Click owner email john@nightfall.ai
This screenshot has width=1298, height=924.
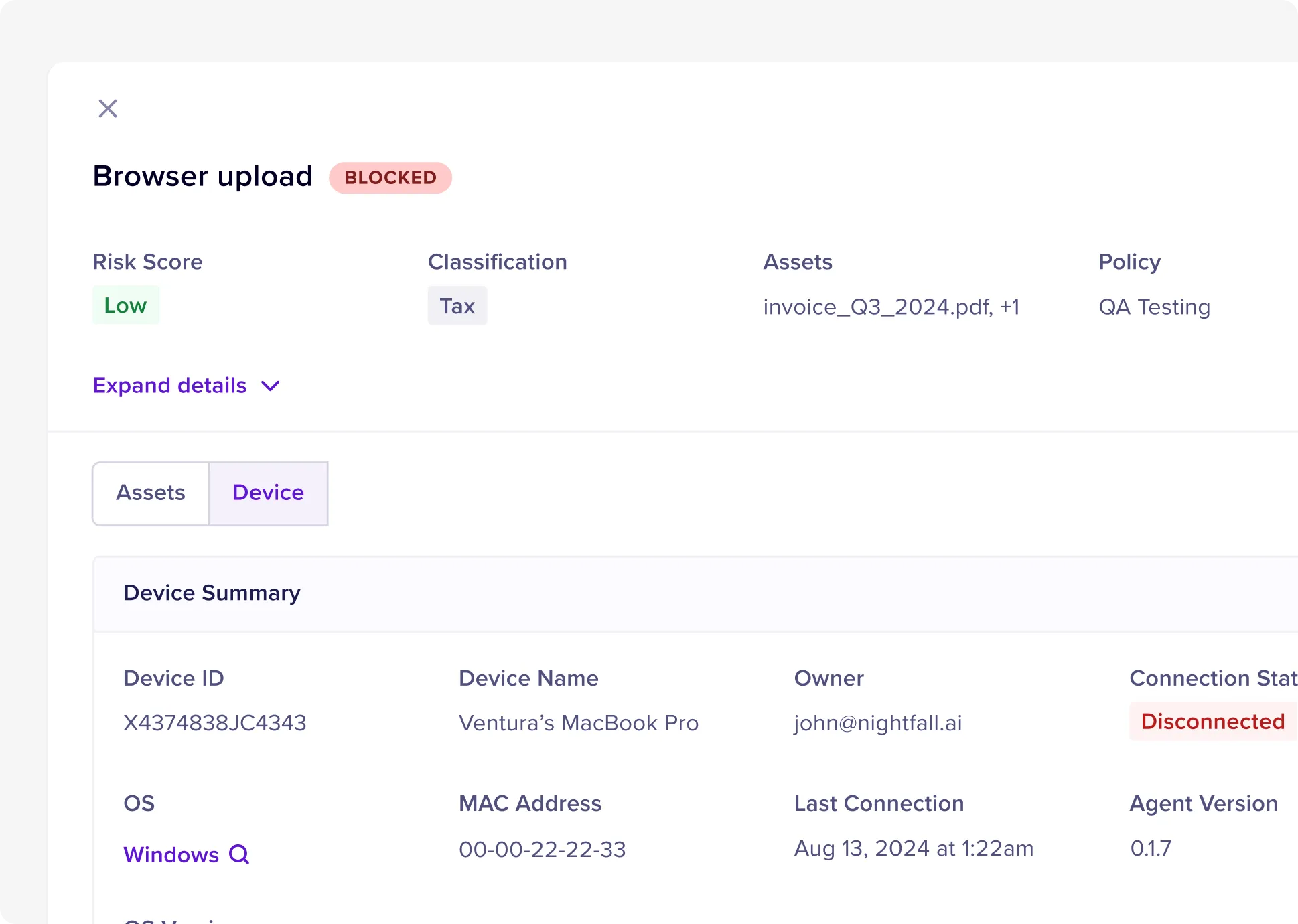(x=877, y=723)
